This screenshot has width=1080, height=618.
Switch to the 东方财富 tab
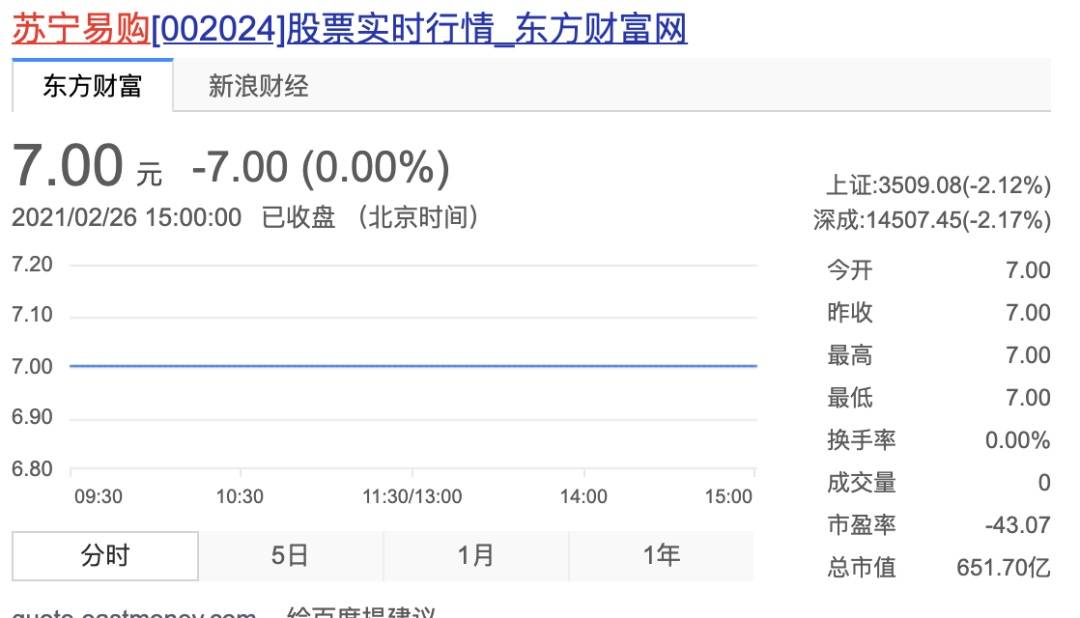(x=92, y=86)
